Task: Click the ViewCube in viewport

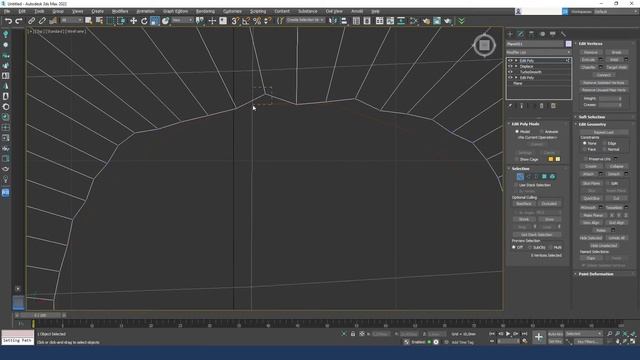Action: 484,45
